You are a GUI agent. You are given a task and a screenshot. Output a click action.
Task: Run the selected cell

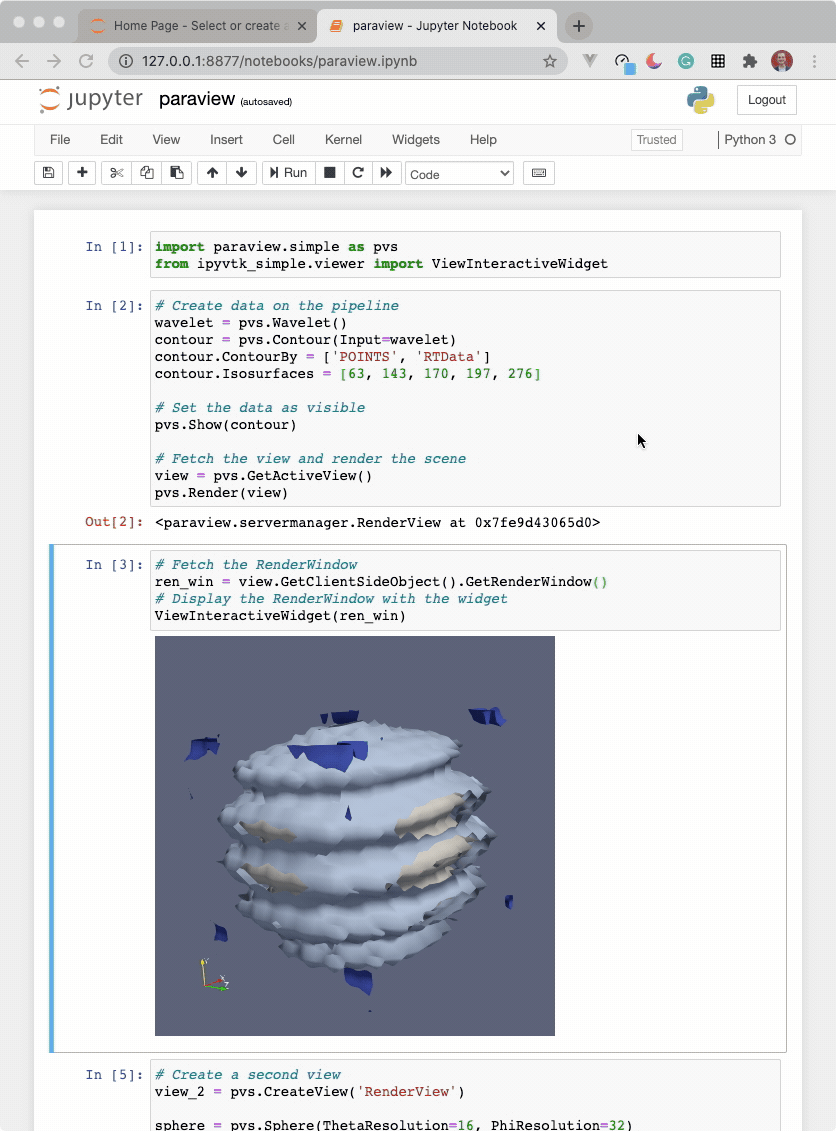click(288, 173)
